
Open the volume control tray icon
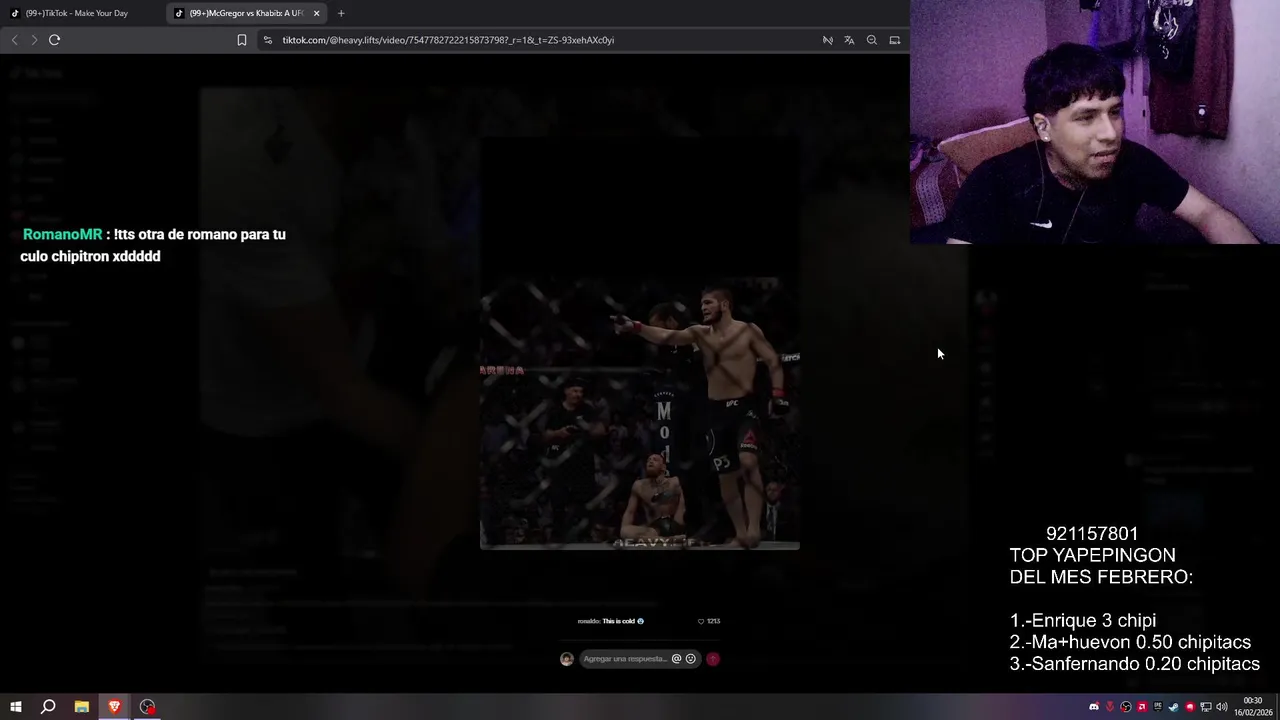(x=1221, y=707)
